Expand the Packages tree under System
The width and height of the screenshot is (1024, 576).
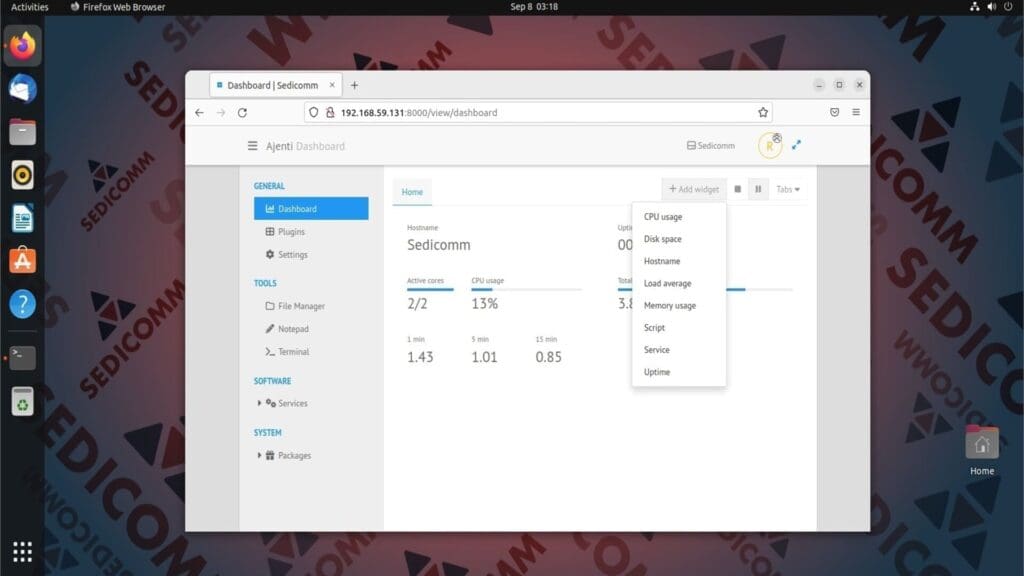260,455
